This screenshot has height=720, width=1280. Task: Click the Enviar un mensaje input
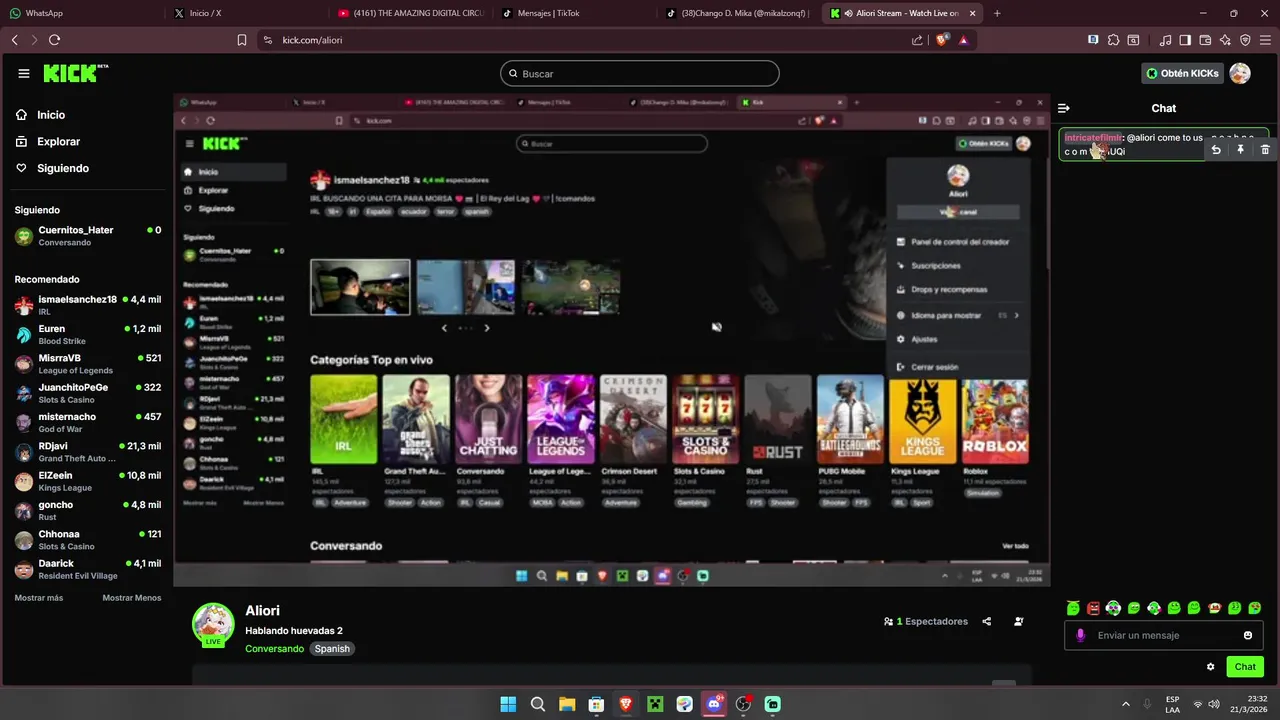(1165, 635)
